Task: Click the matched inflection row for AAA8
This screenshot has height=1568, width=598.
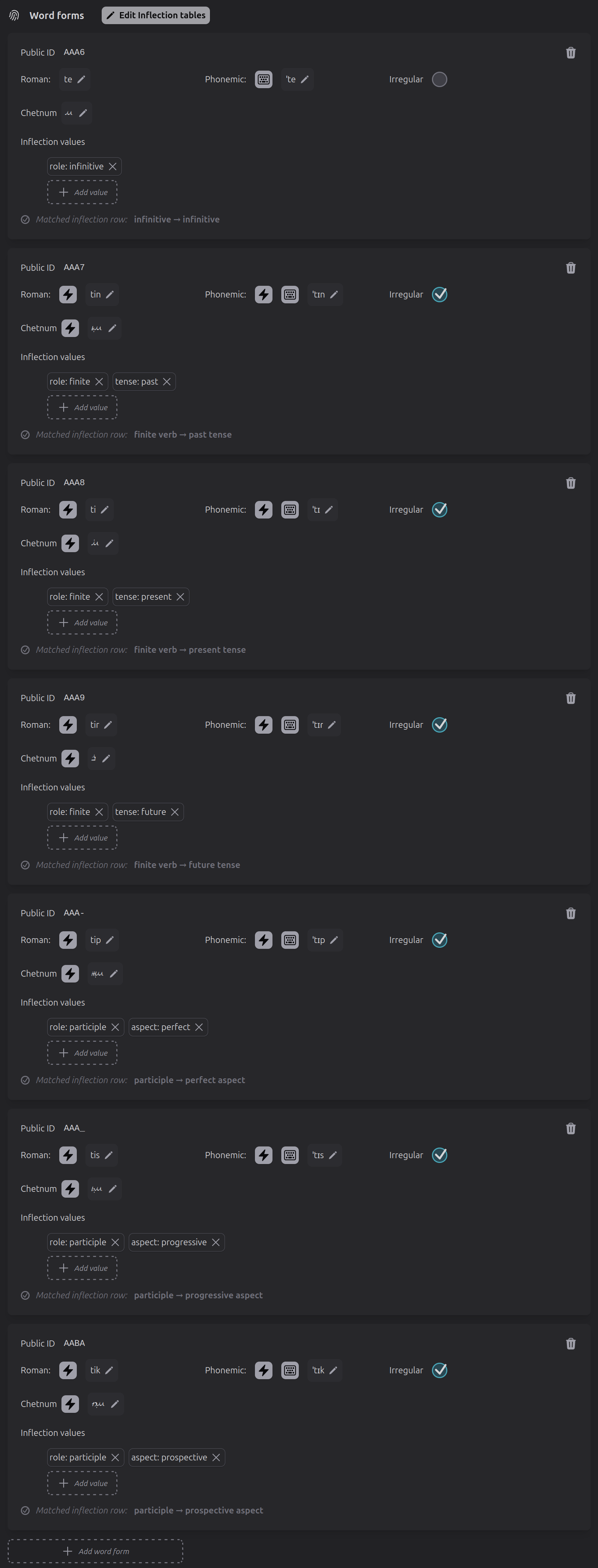Action: 189,650
